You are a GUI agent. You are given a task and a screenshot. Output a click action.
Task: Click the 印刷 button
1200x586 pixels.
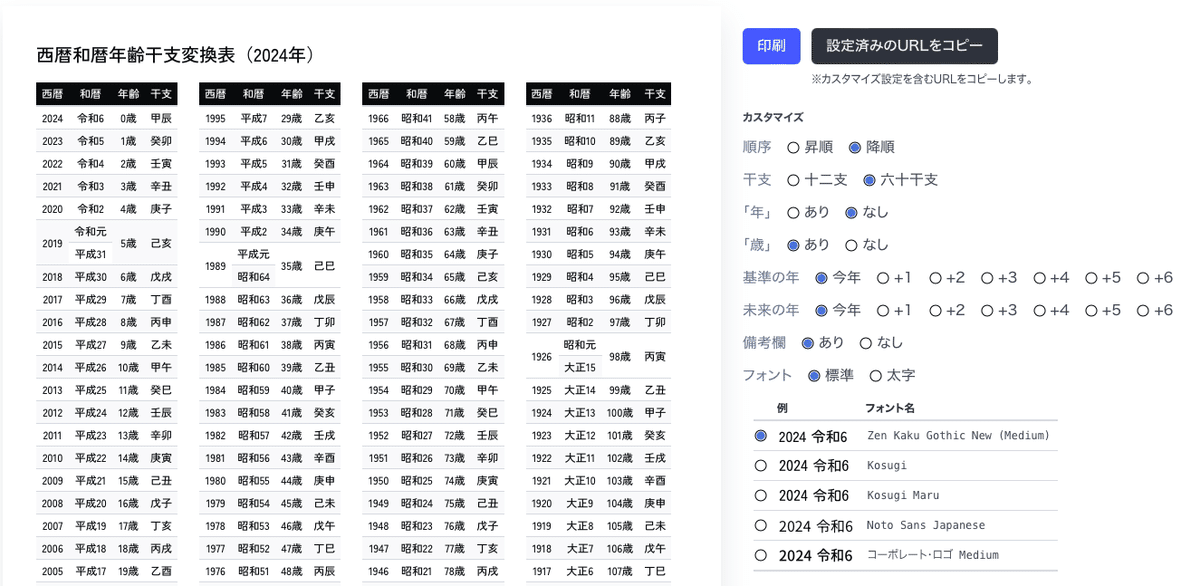771,46
